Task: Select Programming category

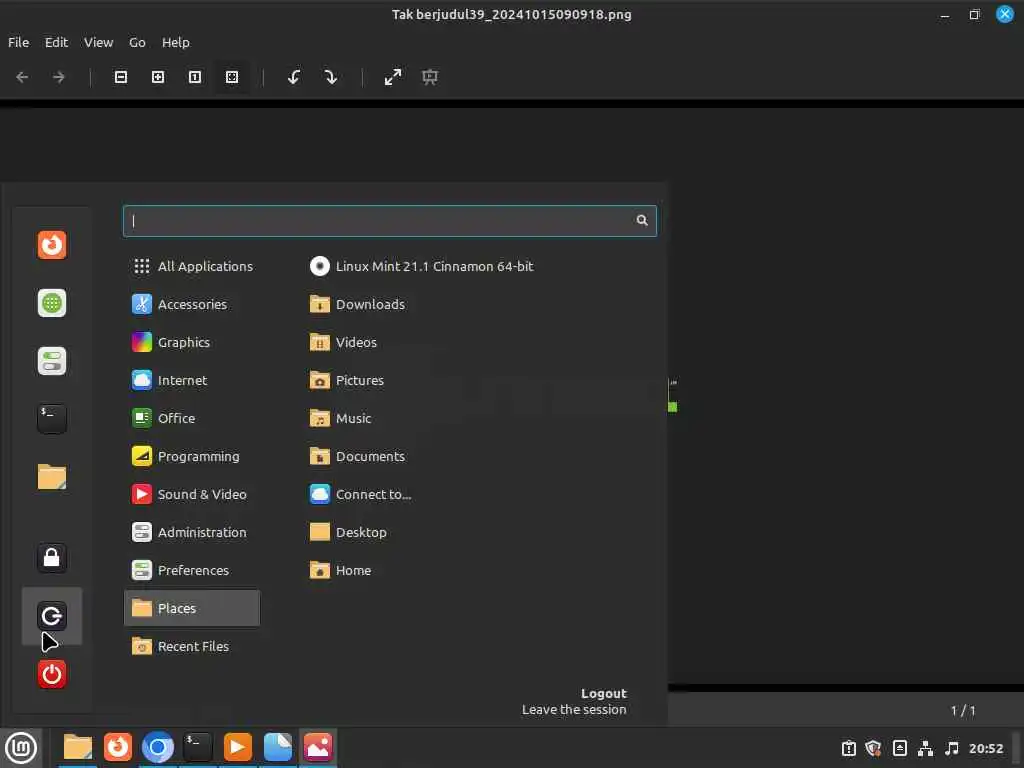Action: coord(192,456)
